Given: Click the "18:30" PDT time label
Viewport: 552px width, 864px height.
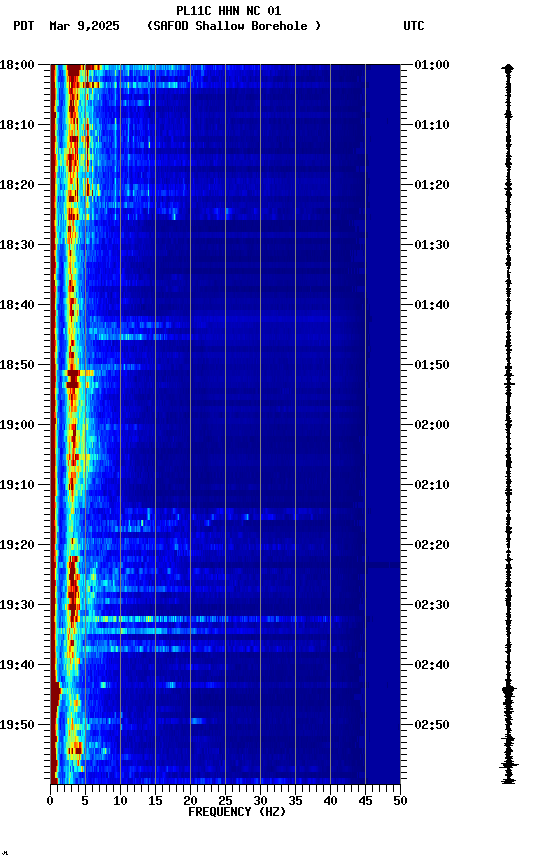Looking at the screenshot, I should 17,245.
